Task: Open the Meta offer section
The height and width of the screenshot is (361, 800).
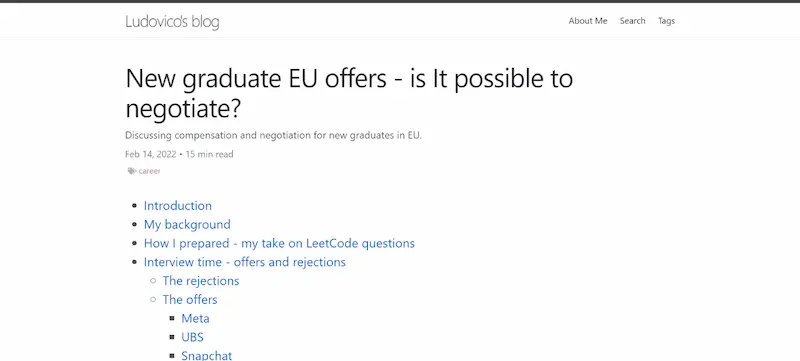Action: click(x=195, y=319)
